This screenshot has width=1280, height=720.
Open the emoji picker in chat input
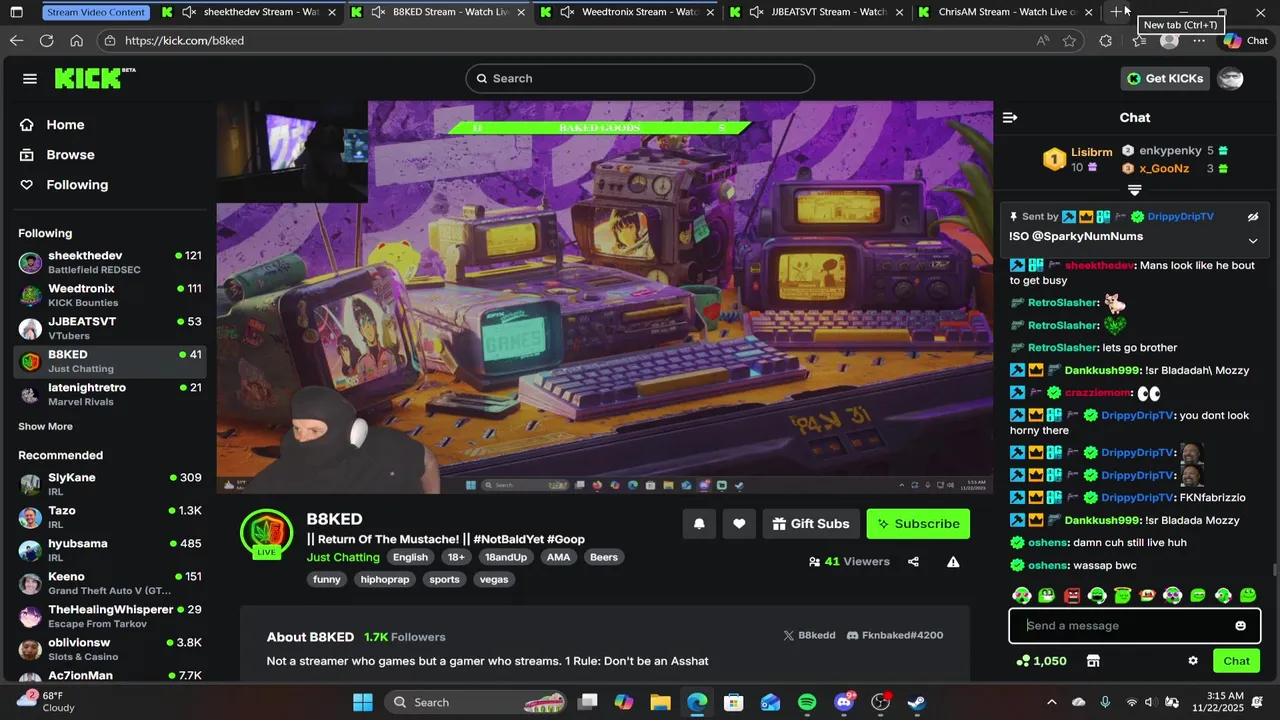1240,626
